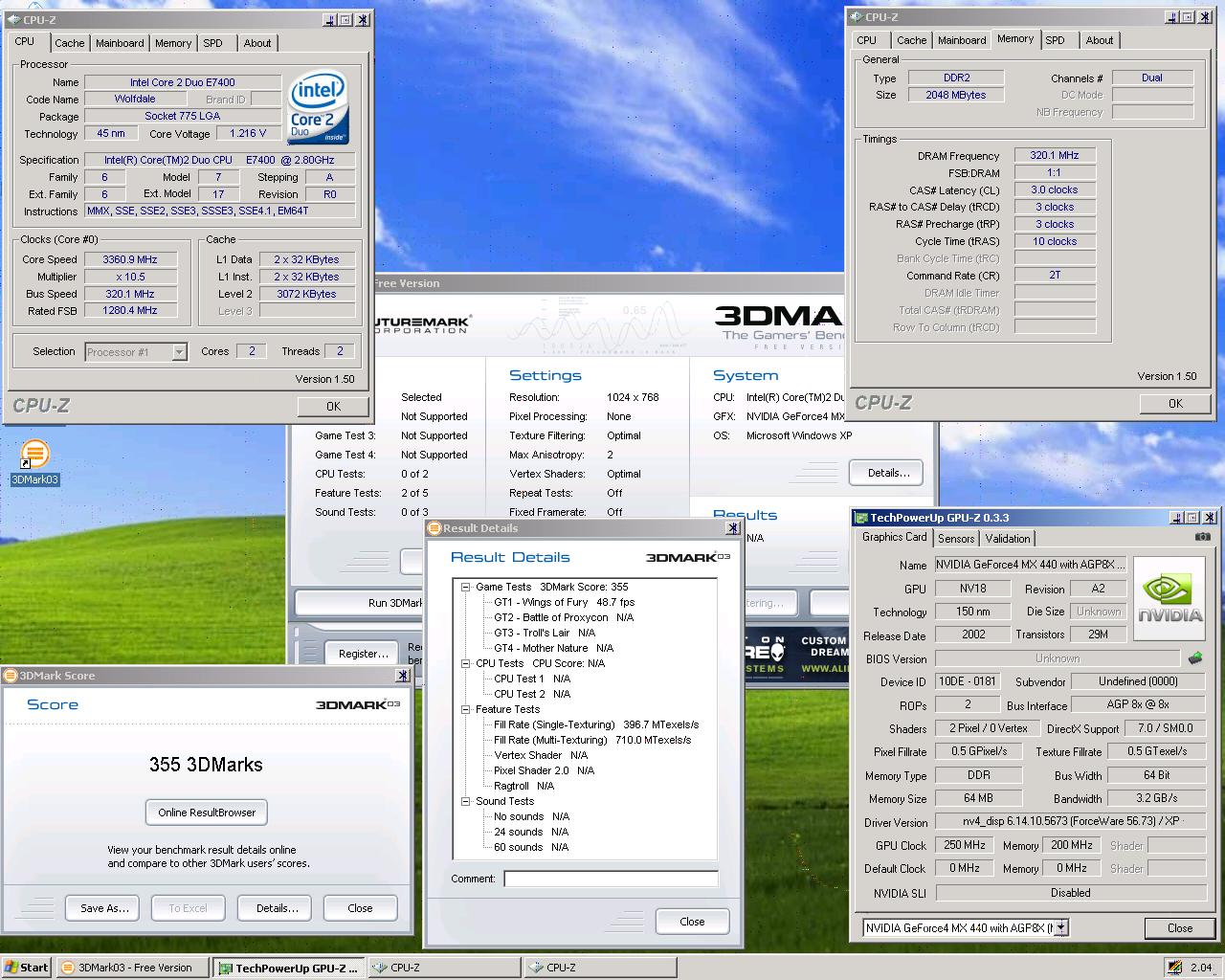Click the 3DMark Score title bar icon
The image size is (1225, 980).
pyautogui.click(x=11, y=675)
